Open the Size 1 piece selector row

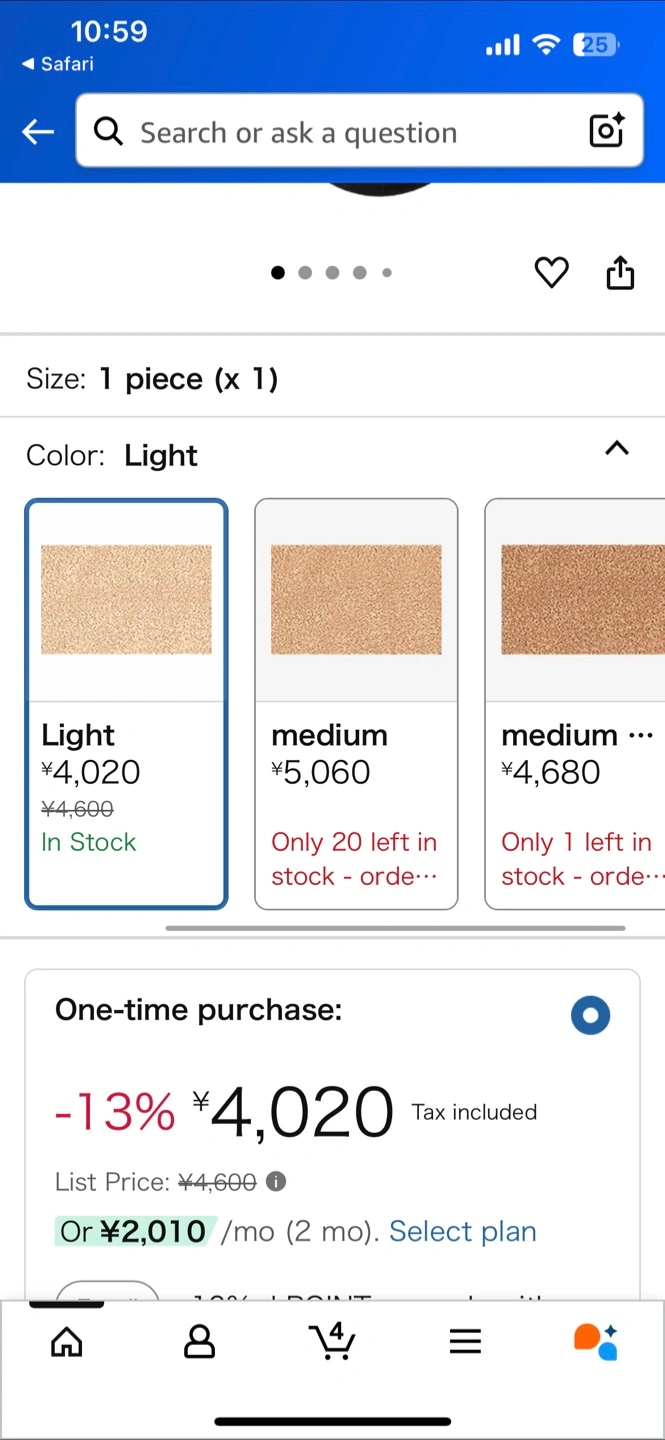click(x=332, y=379)
